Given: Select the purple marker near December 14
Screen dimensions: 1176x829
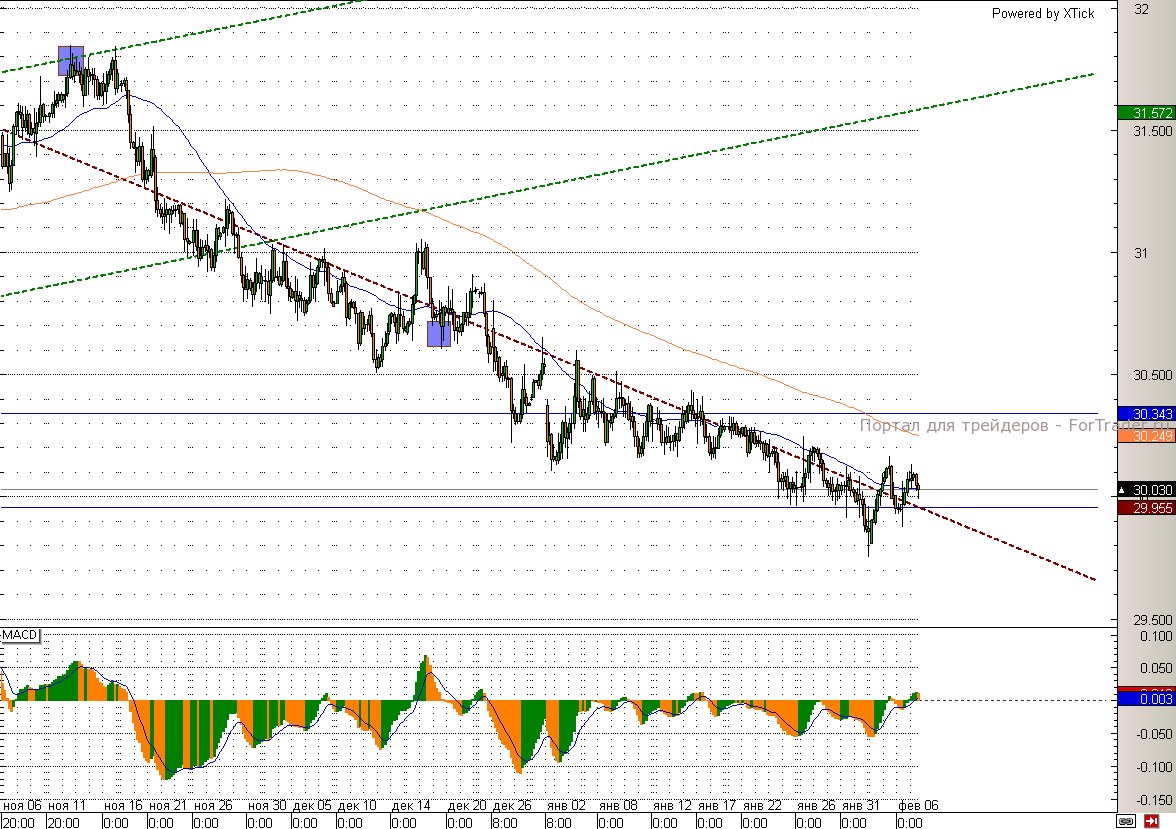Looking at the screenshot, I should (x=438, y=333).
